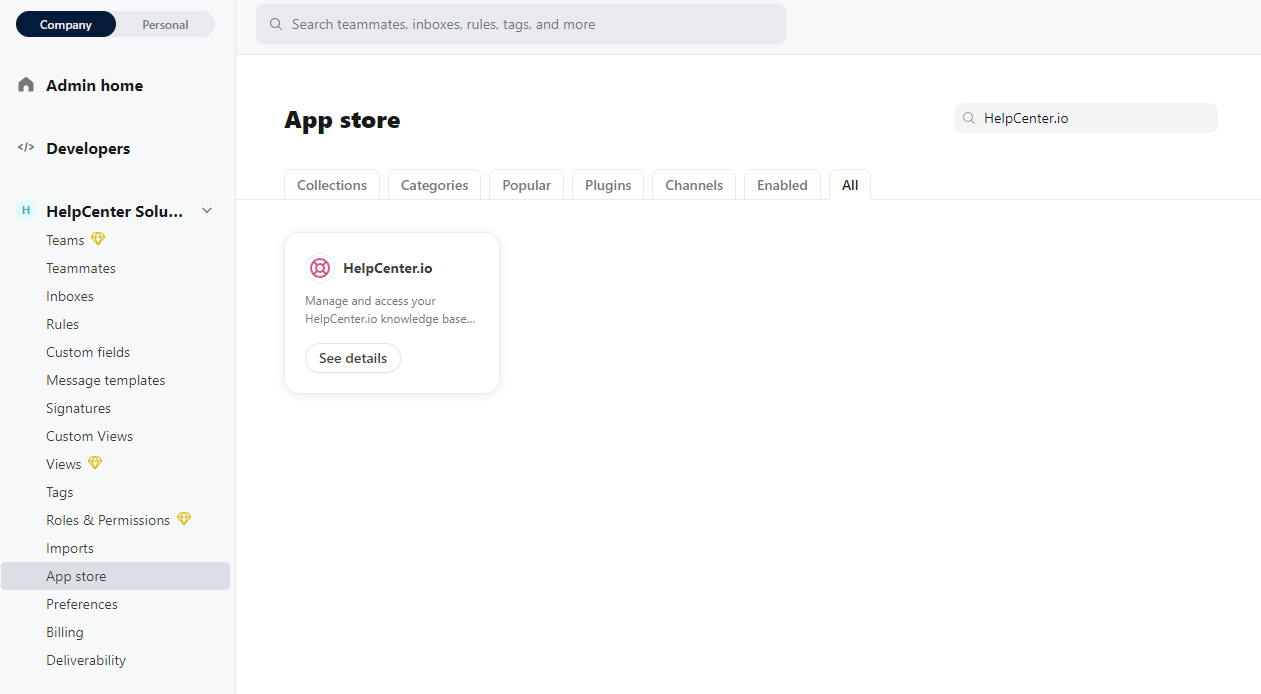Go to Billing
The image size is (1261, 694).
pos(65,632)
